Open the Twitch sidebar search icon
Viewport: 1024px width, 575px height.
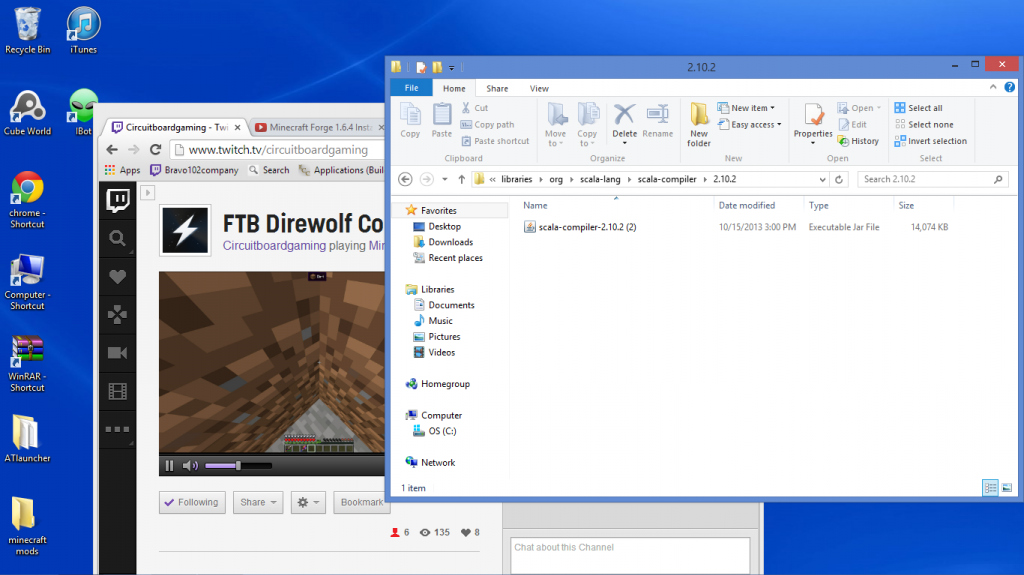(x=117, y=238)
